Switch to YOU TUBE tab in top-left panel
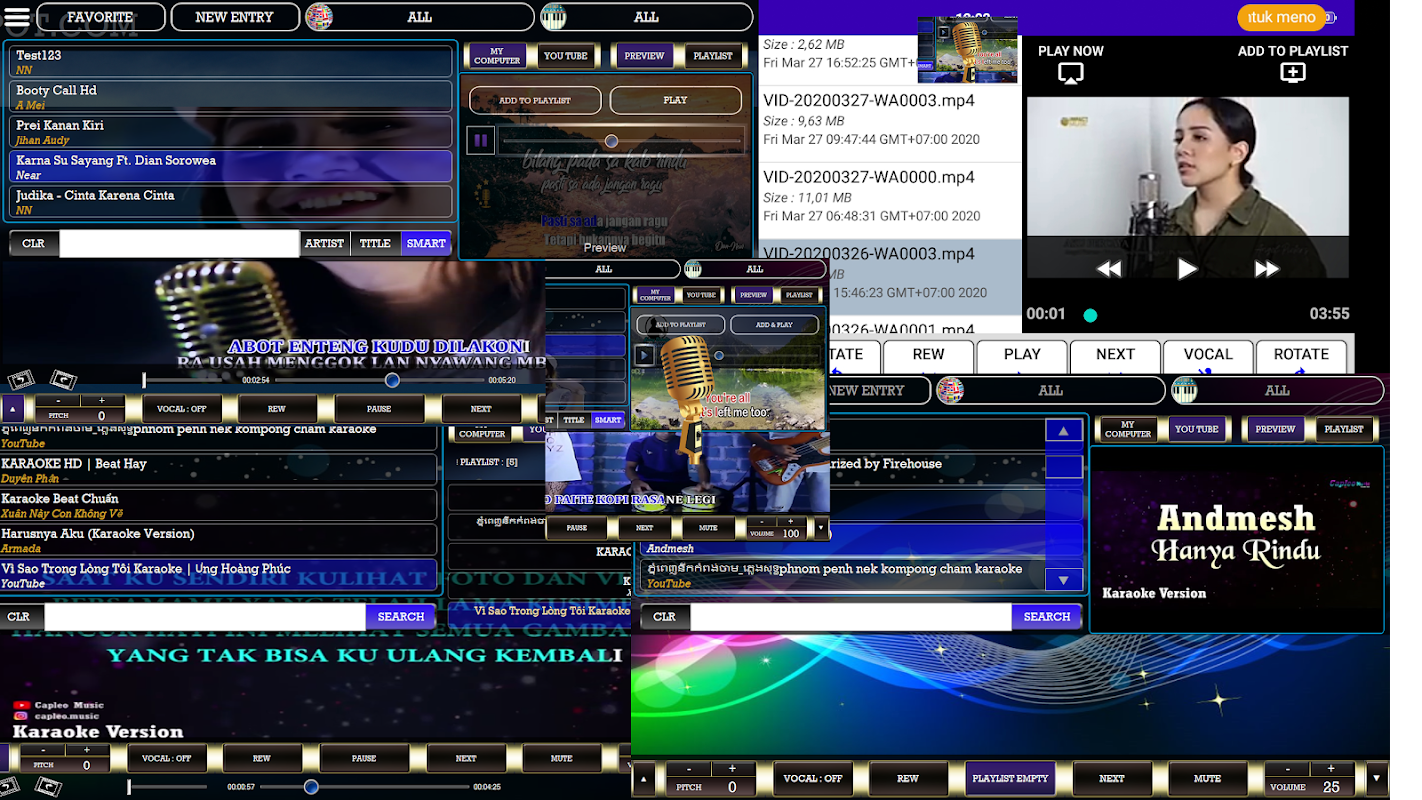The image size is (1422, 800). coord(566,56)
